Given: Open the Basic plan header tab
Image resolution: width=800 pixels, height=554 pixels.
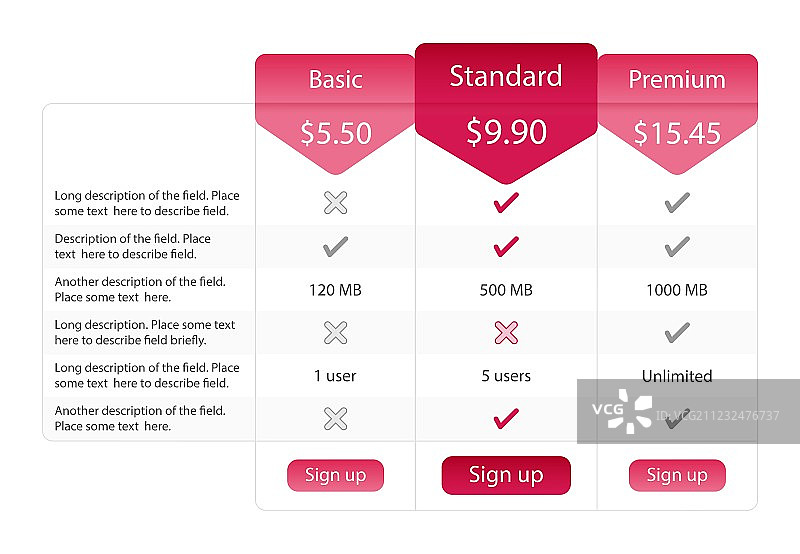Looking at the screenshot, I should coord(335,79).
